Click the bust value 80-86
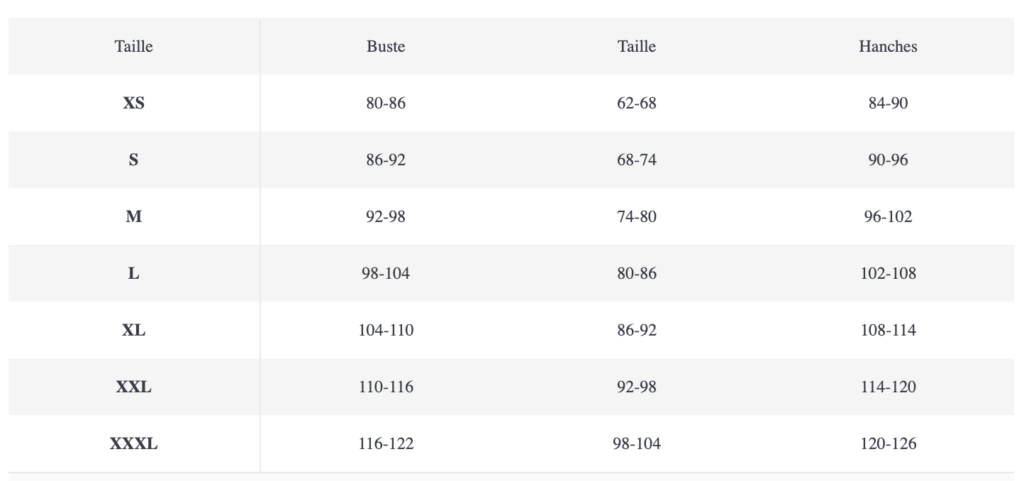This screenshot has width=1024, height=481. [x=386, y=103]
